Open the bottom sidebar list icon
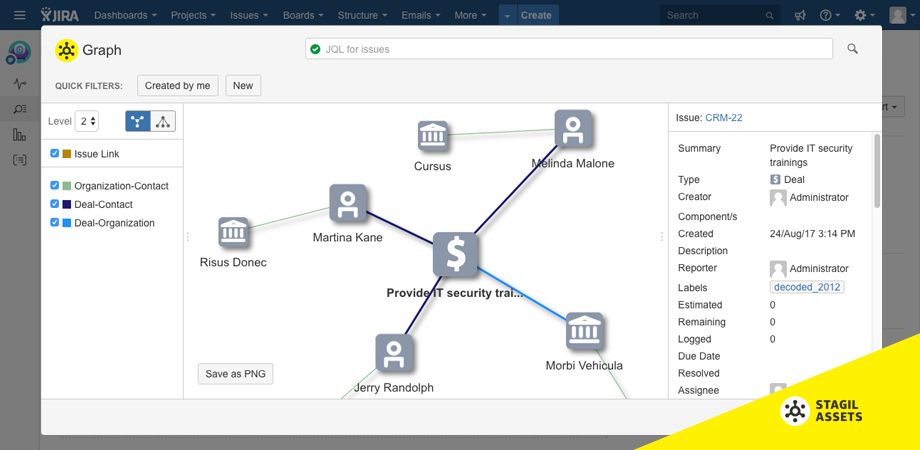This screenshot has height=450, width=920. pos(20,160)
